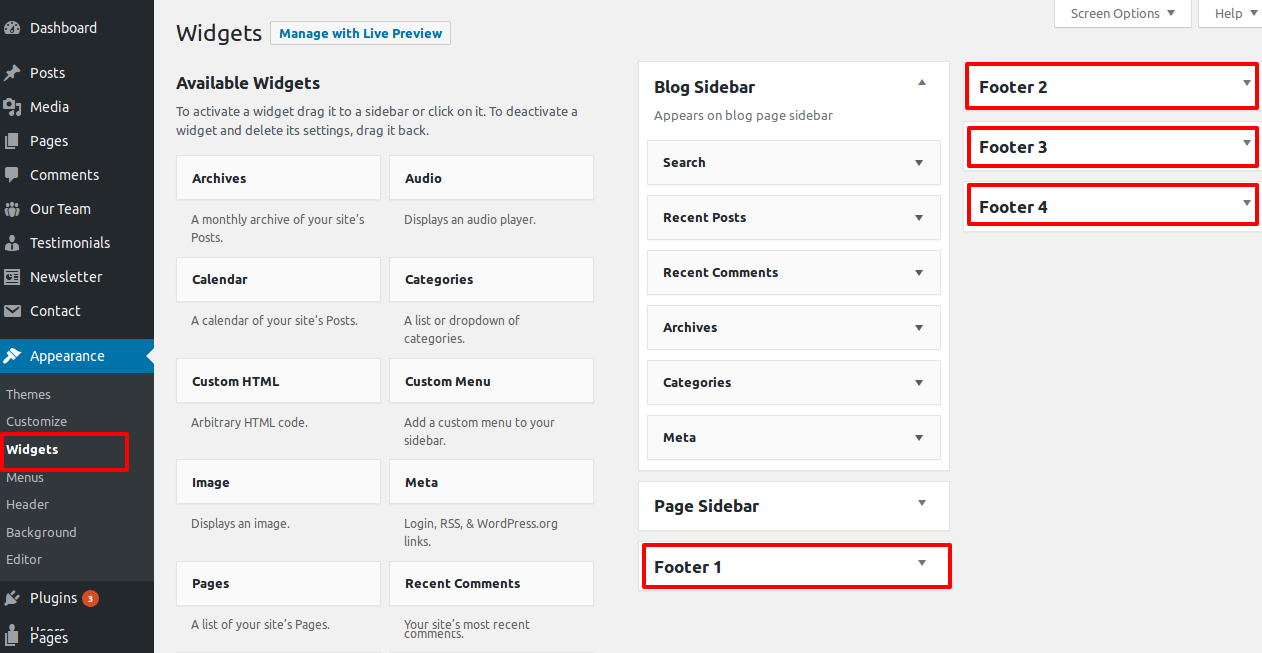The height and width of the screenshot is (653, 1262).
Task: Expand the Footer 3 widget area
Action: coord(1246,143)
